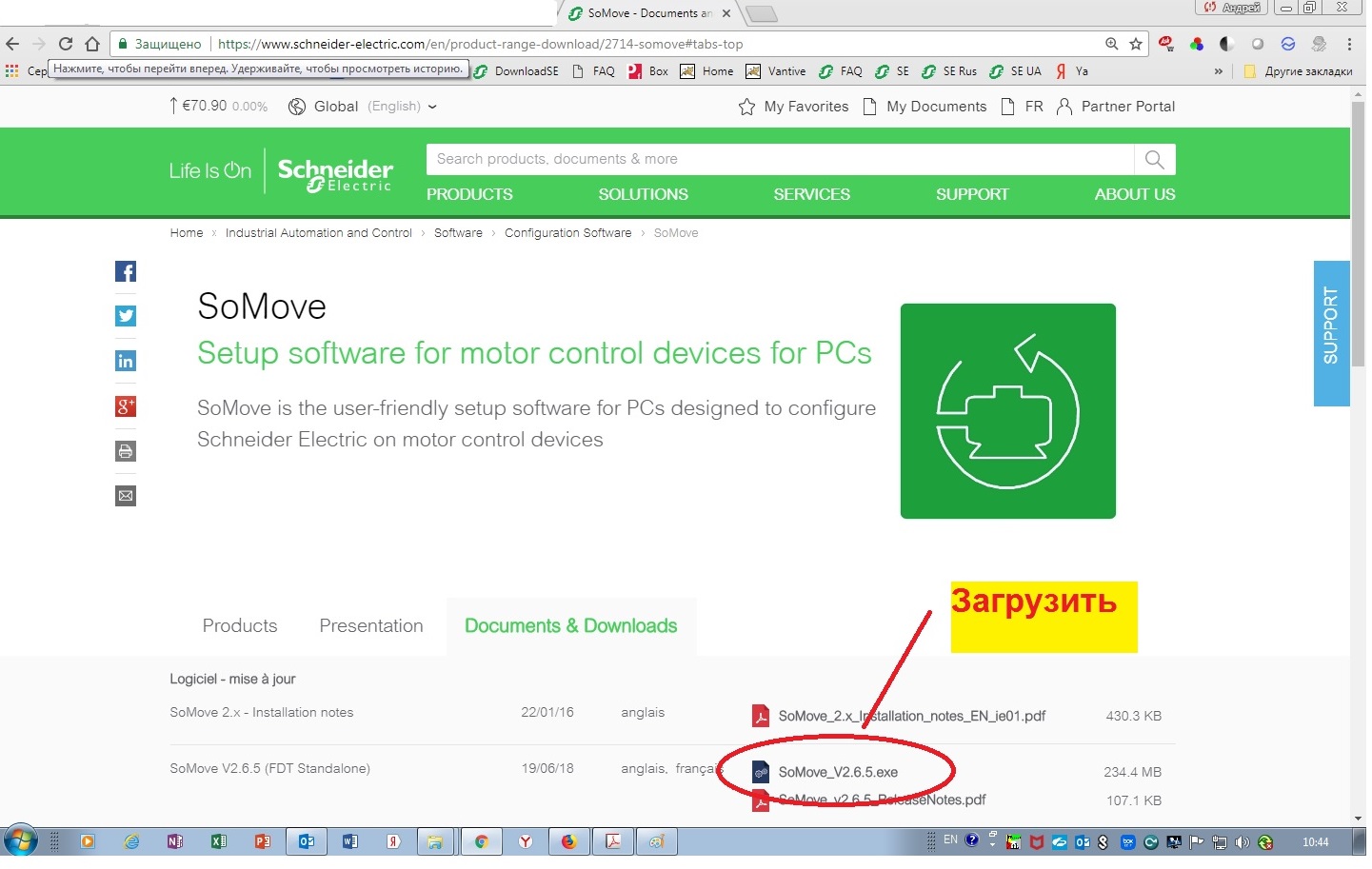
Task: Bookmark this page with star icon
Action: pyautogui.click(x=1136, y=44)
